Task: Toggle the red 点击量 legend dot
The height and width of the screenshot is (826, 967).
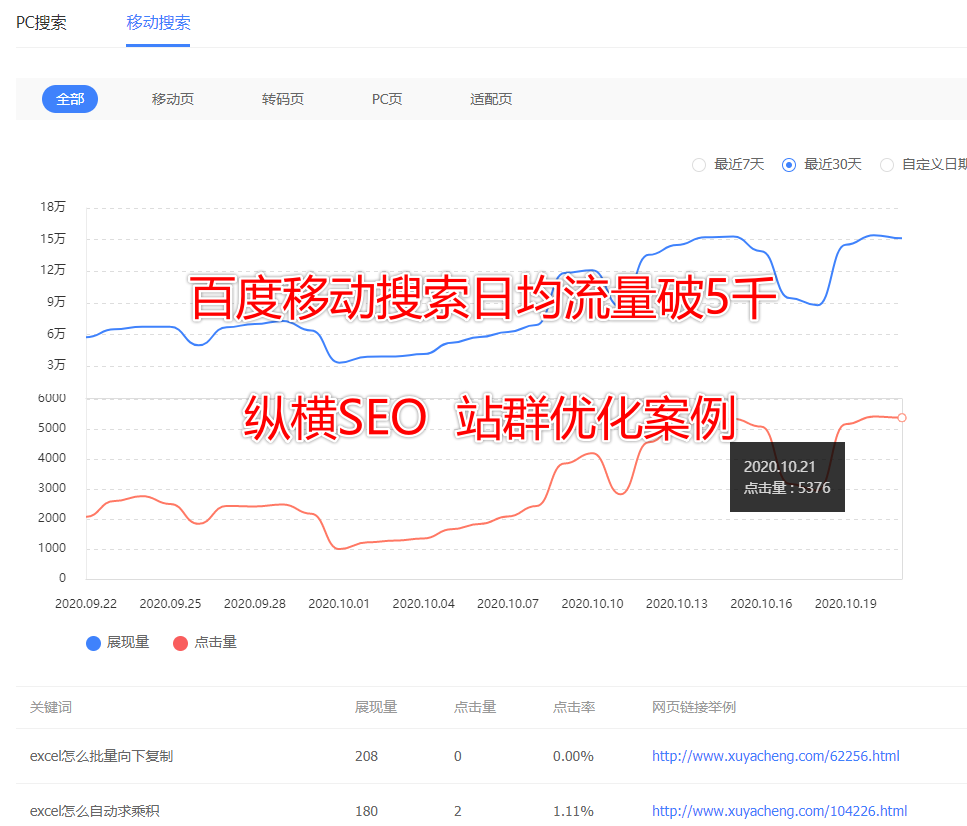Action: tap(180, 643)
